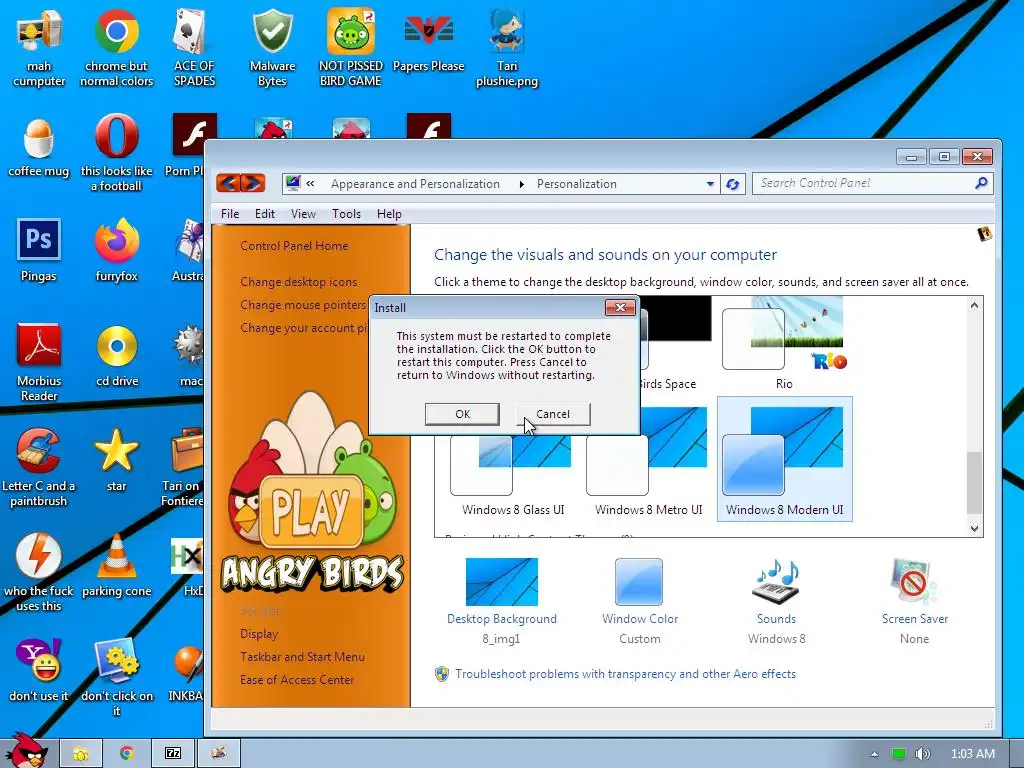Open the ACE OF SPADES desktop icon
The width and height of the screenshot is (1024, 768).
(194, 49)
